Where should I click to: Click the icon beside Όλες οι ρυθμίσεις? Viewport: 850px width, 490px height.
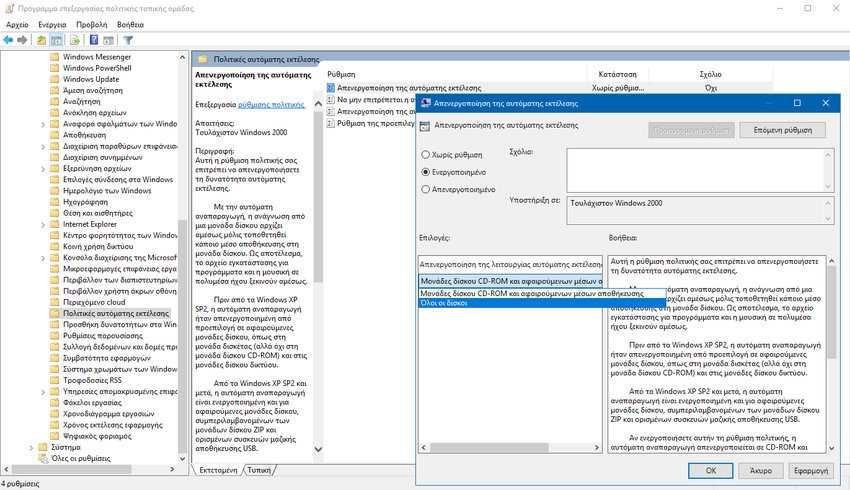coord(43,458)
